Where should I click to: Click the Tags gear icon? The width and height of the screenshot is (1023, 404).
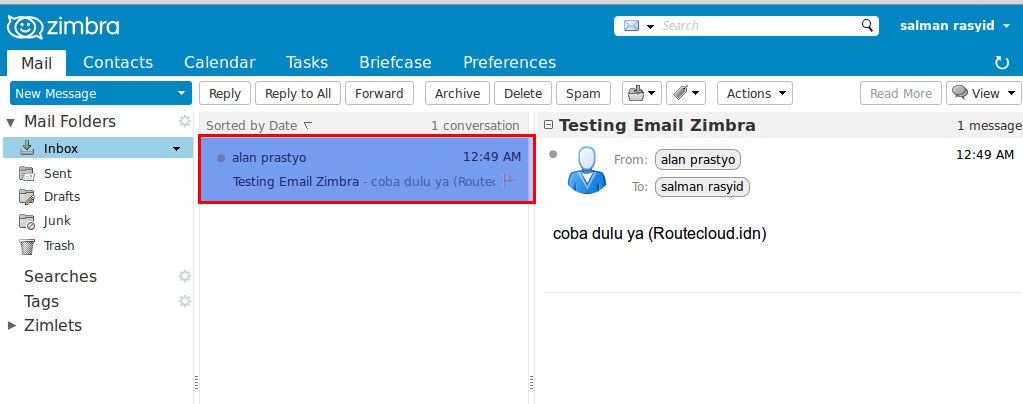(x=185, y=301)
